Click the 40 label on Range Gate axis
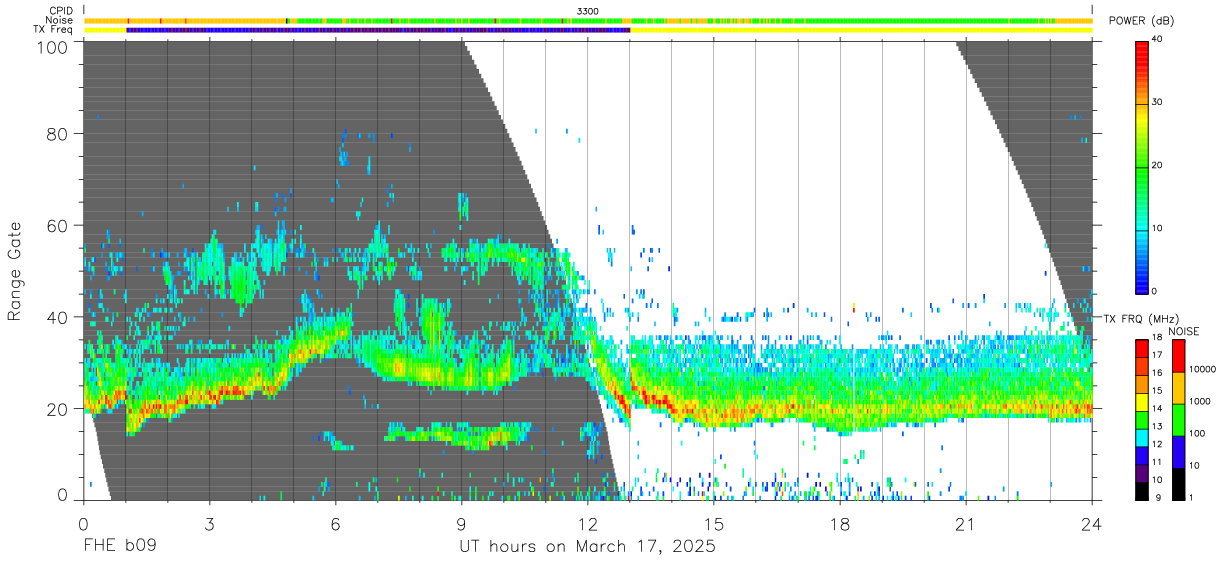 tap(58, 318)
